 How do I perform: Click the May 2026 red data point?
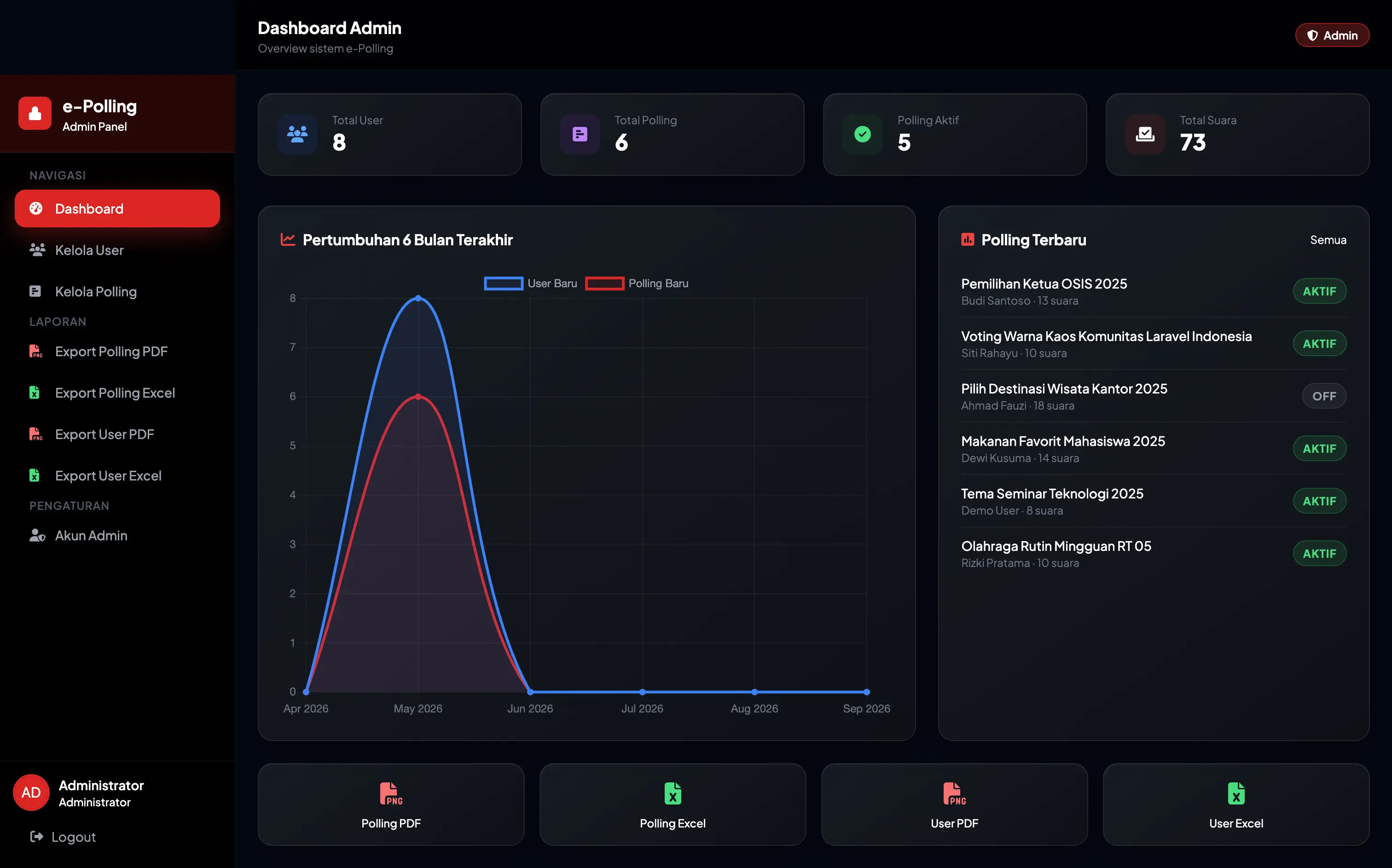tap(418, 397)
